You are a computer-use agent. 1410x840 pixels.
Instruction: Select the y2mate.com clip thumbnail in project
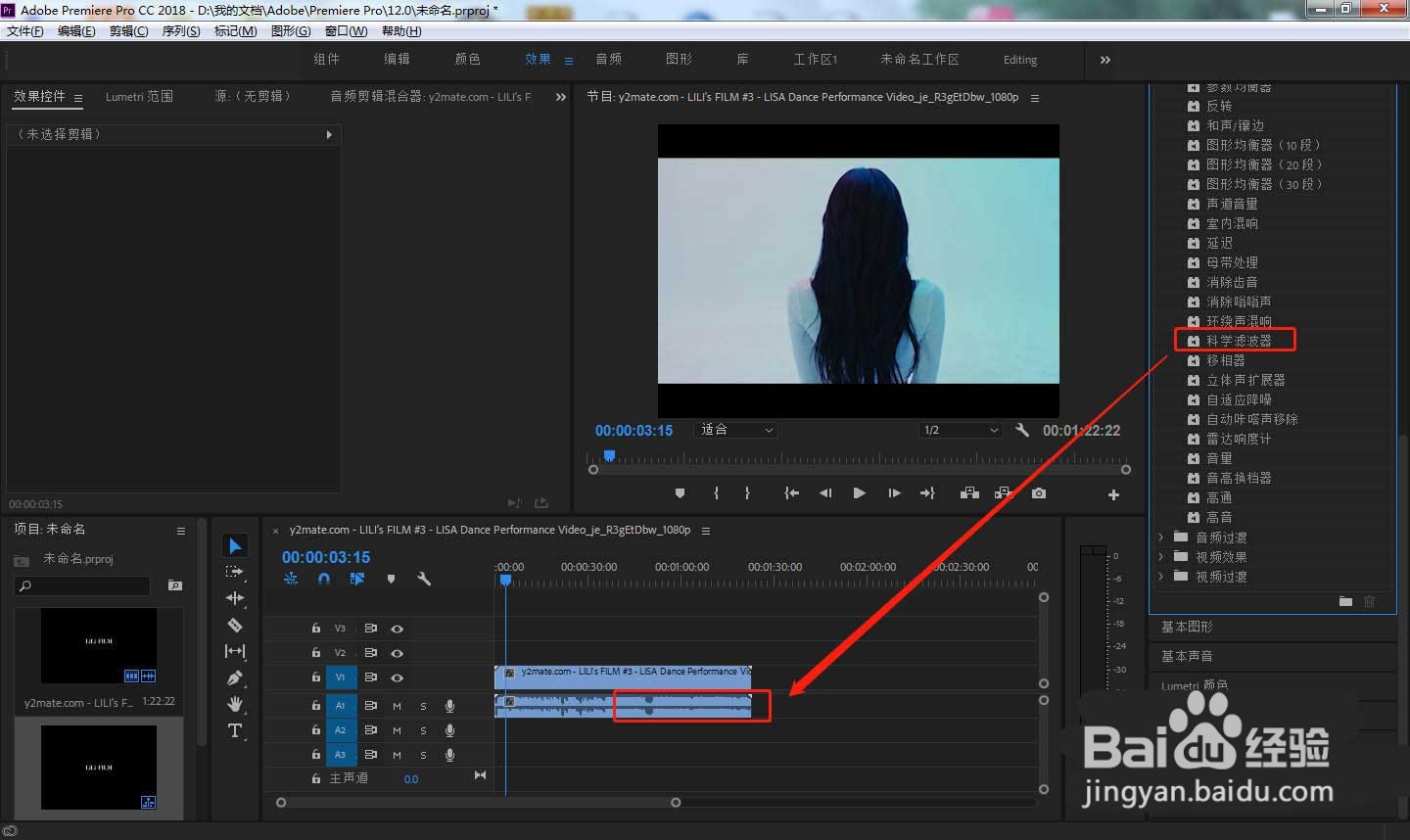99,646
